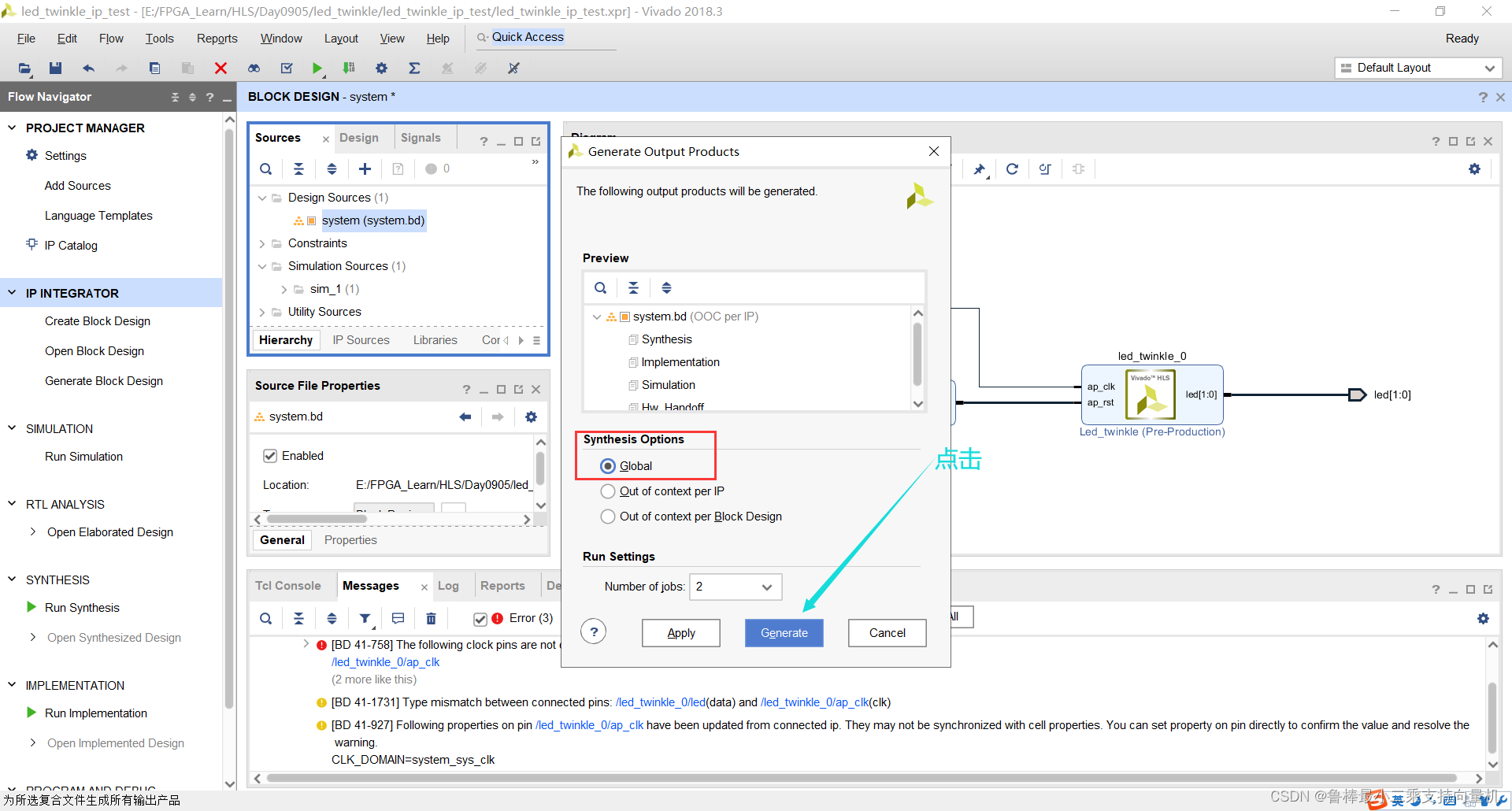Image resolution: width=1512 pixels, height=811 pixels.
Task: Open the Default Layout dropdown
Action: [x=1418, y=68]
